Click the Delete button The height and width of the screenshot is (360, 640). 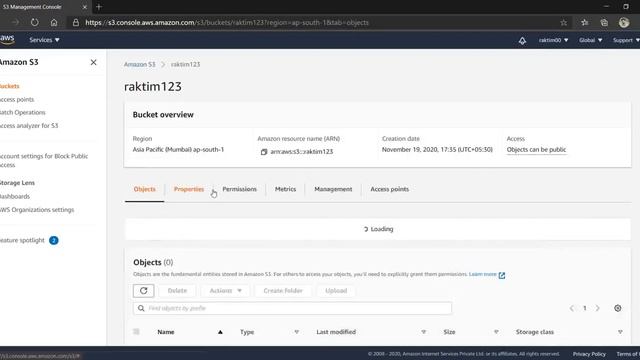point(177,291)
